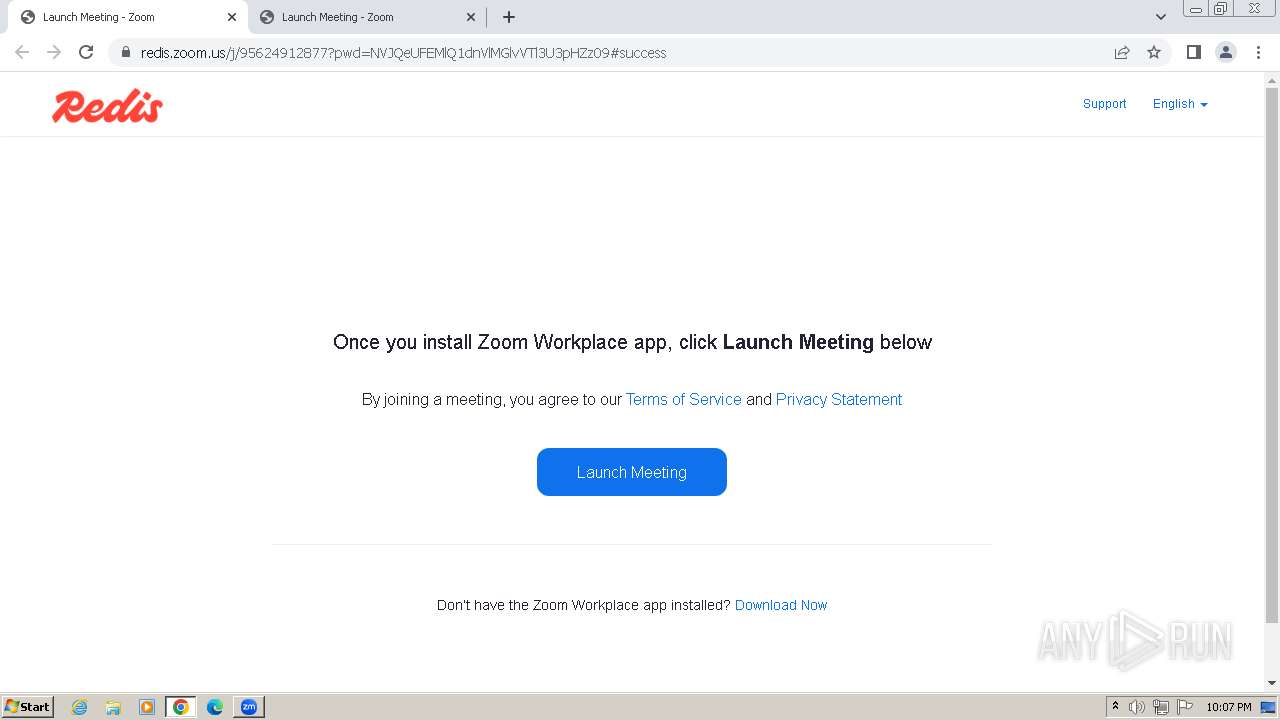The width and height of the screenshot is (1280, 720).
Task: Click the Download Now link
Action: (781, 605)
